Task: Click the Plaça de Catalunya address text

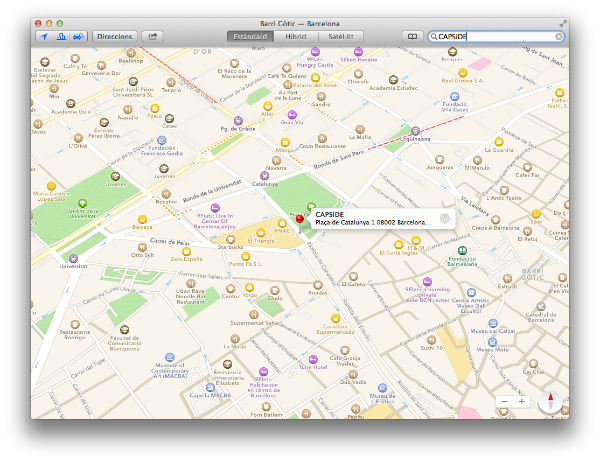Action: pyautogui.click(x=372, y=222)
